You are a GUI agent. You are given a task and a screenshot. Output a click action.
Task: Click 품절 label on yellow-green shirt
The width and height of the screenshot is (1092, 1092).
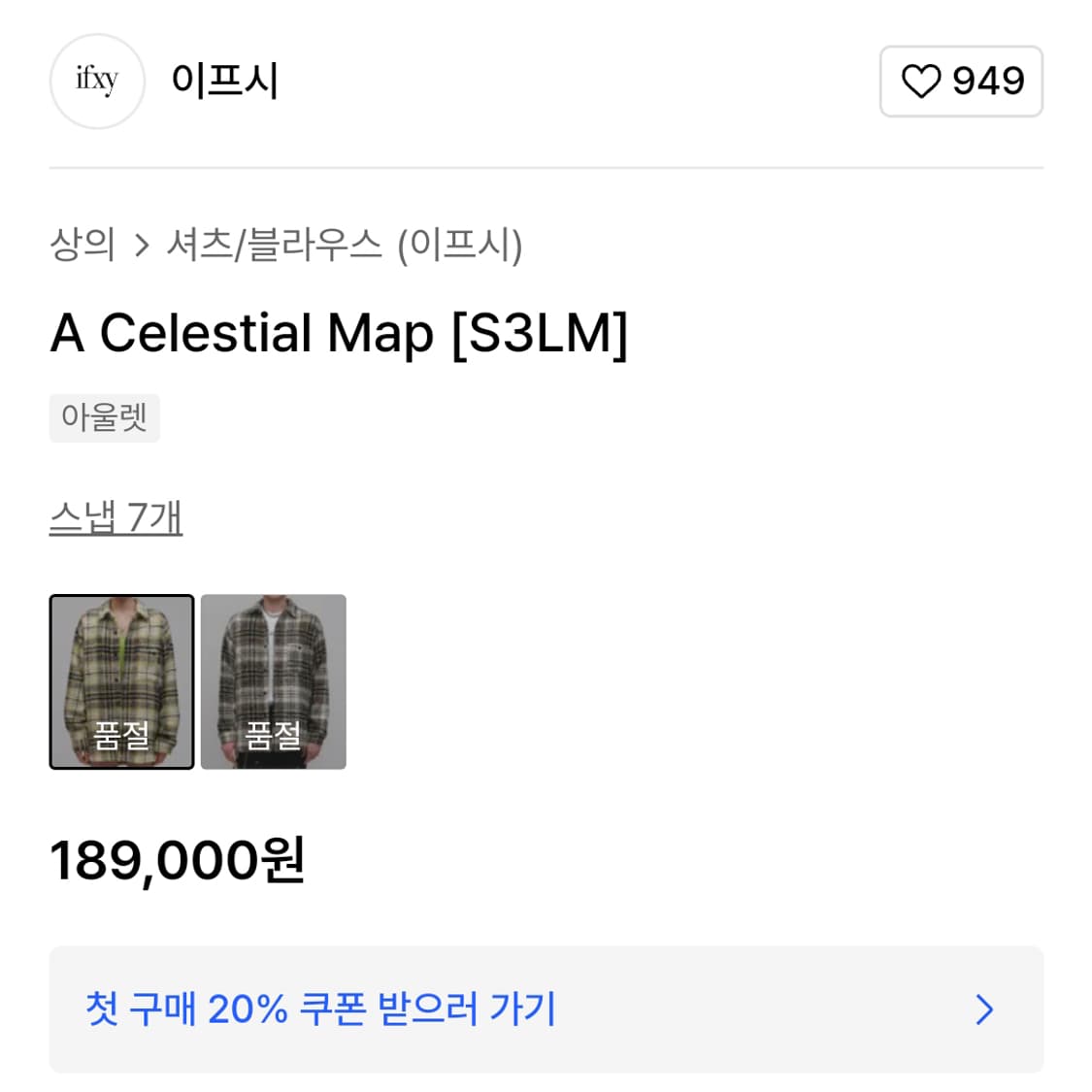pyautogui.click(x=121, y=735)
